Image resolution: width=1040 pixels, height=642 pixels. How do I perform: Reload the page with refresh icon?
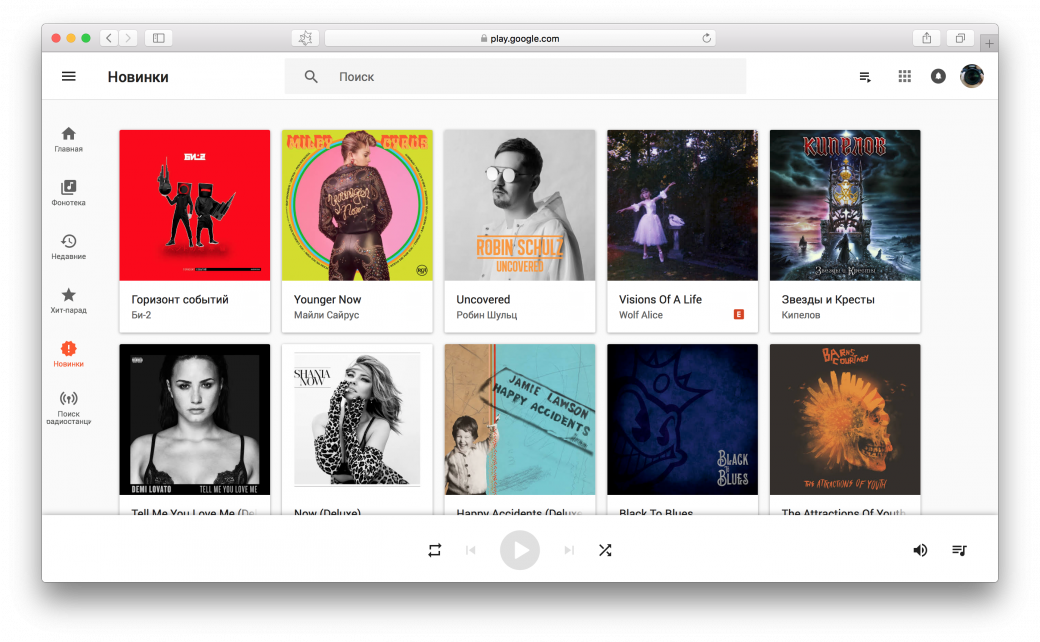click(x=706, y=38)
